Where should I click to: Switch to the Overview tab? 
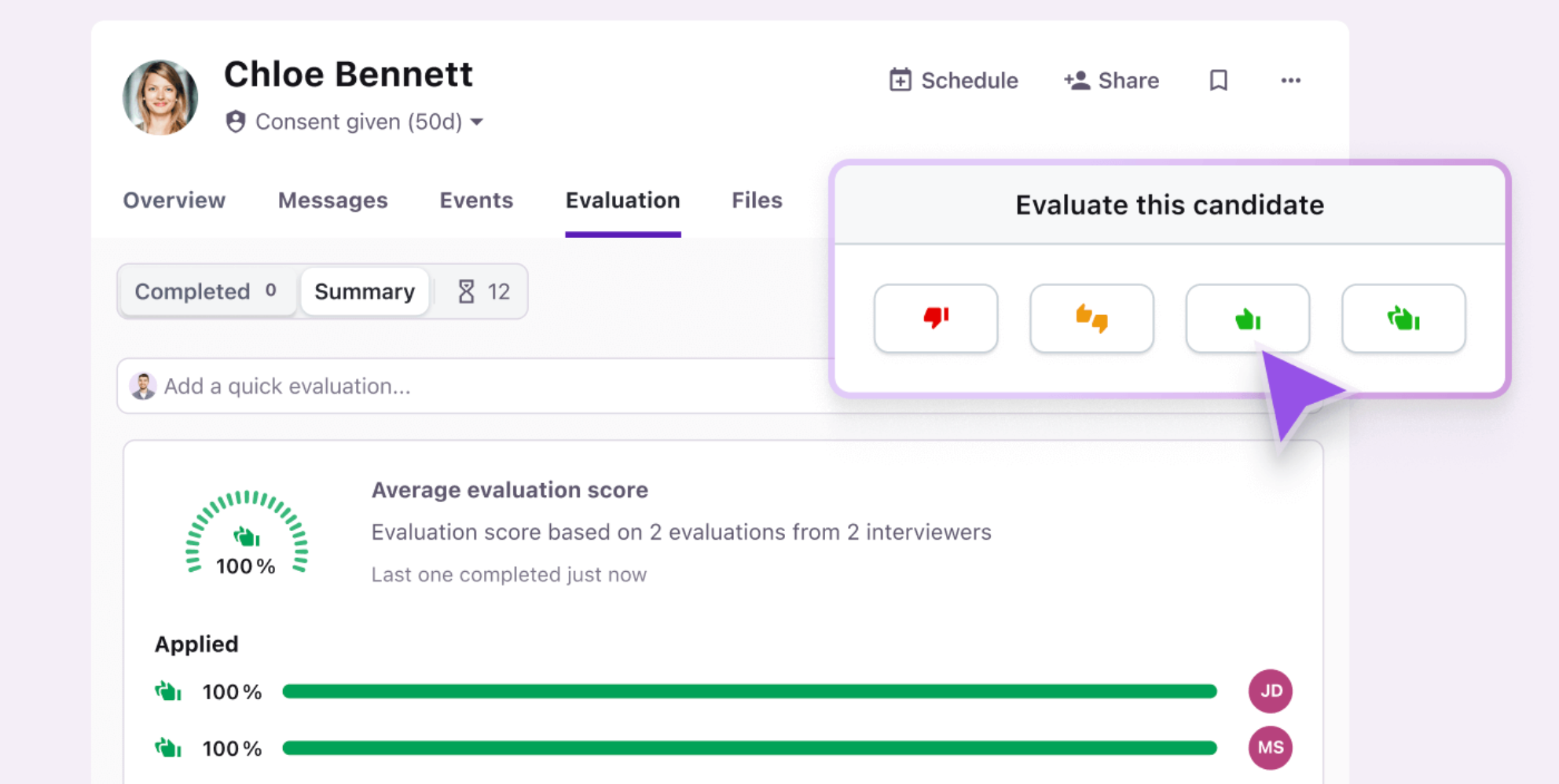pyautogui.click(x=174, y=200)
